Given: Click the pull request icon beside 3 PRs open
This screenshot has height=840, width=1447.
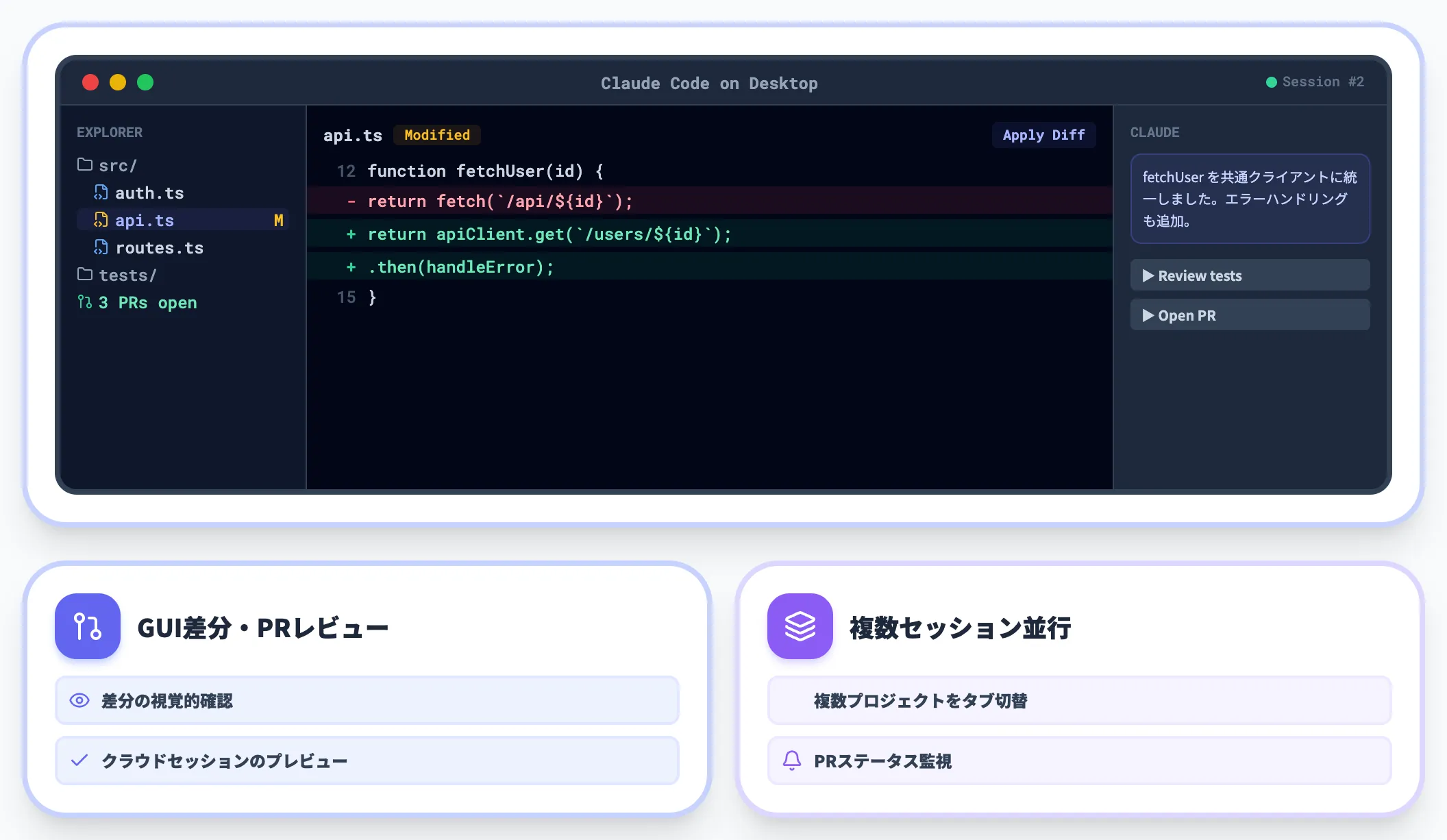Looking at the screenshot, I should click(x=85, y=302).
